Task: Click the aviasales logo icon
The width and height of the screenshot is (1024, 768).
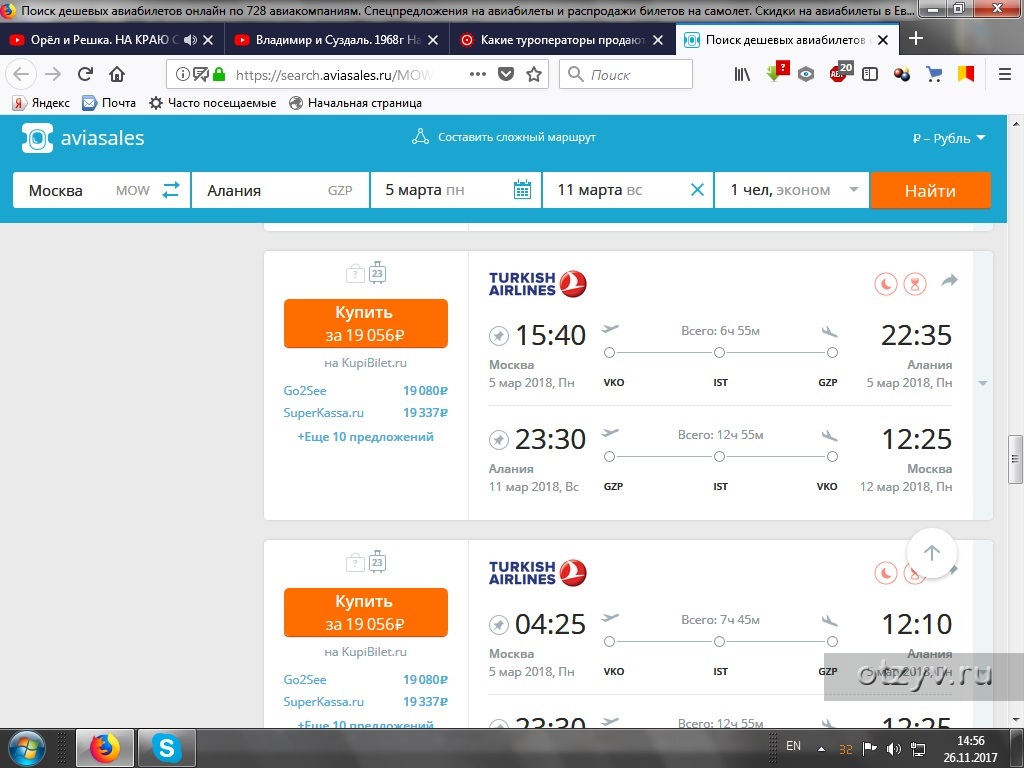Action: pos(37,138)
